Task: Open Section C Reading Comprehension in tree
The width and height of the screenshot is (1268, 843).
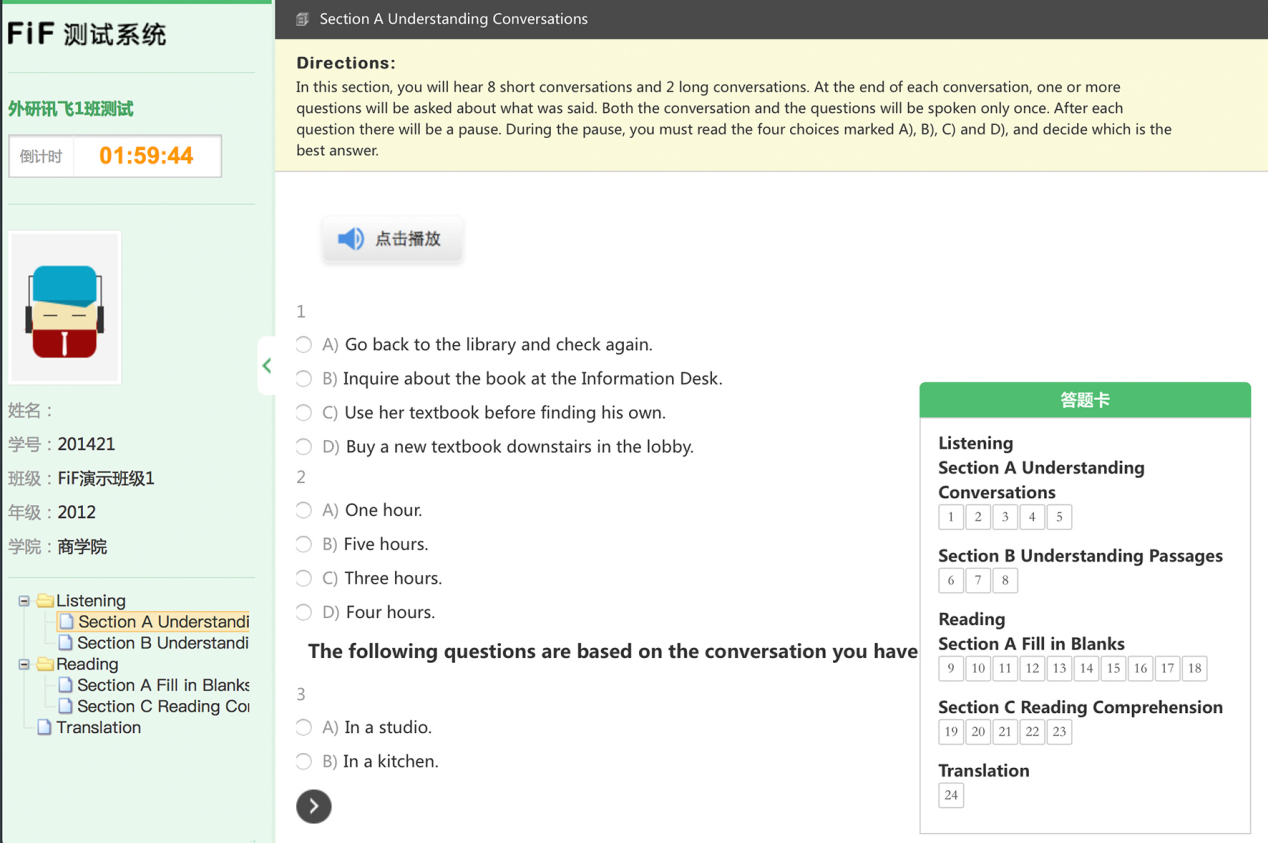Action: point(162,706)
